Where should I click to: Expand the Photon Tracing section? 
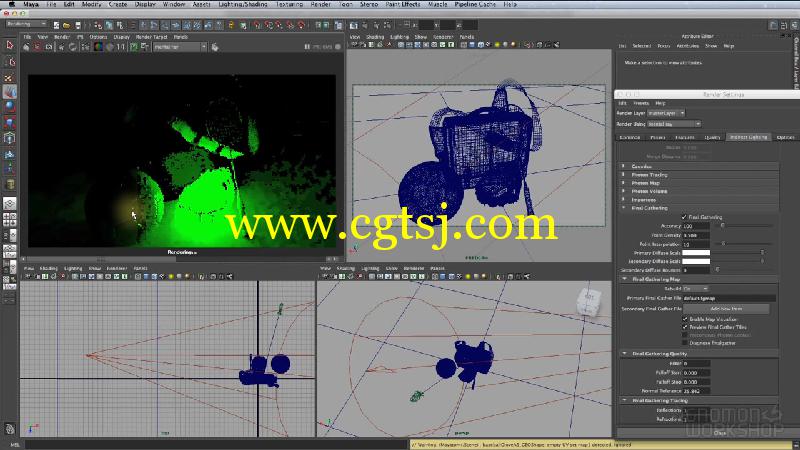(x=623, y=174)
